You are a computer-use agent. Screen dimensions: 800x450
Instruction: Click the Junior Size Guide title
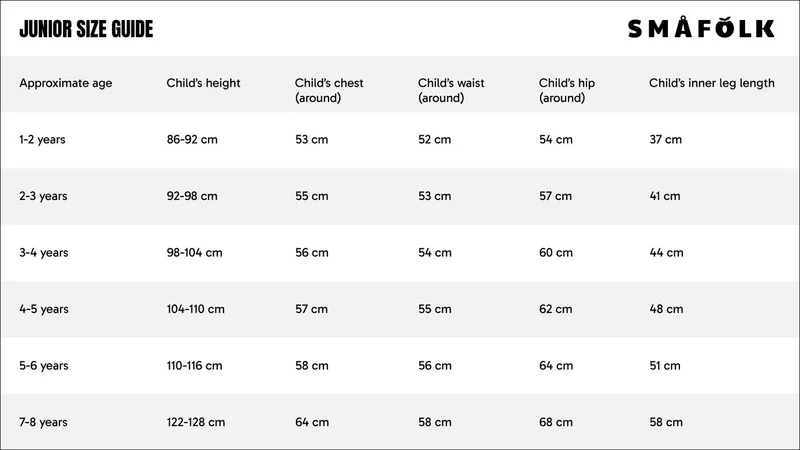pyautogui.click(x=86, y=29)
